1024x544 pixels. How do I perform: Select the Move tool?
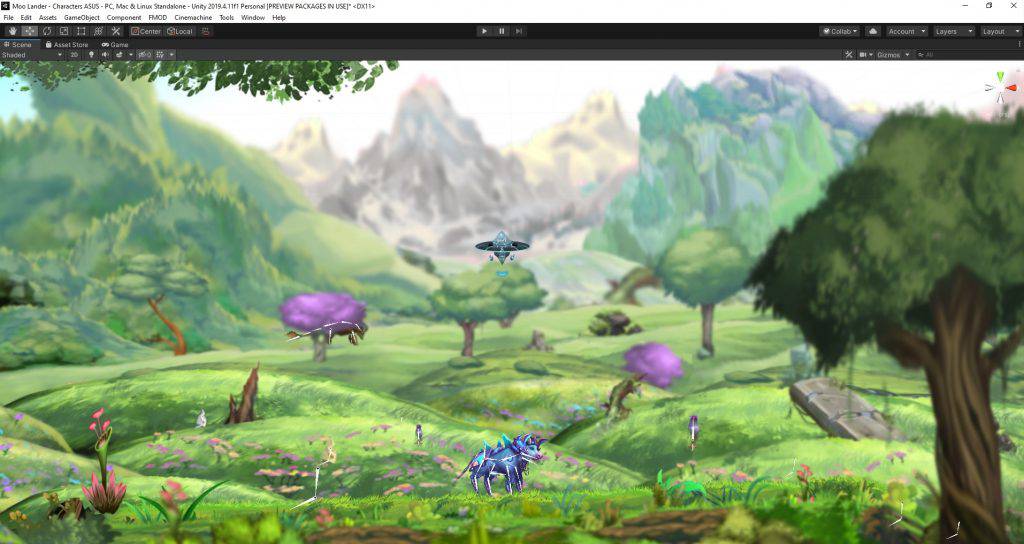[x=29, y=31]
